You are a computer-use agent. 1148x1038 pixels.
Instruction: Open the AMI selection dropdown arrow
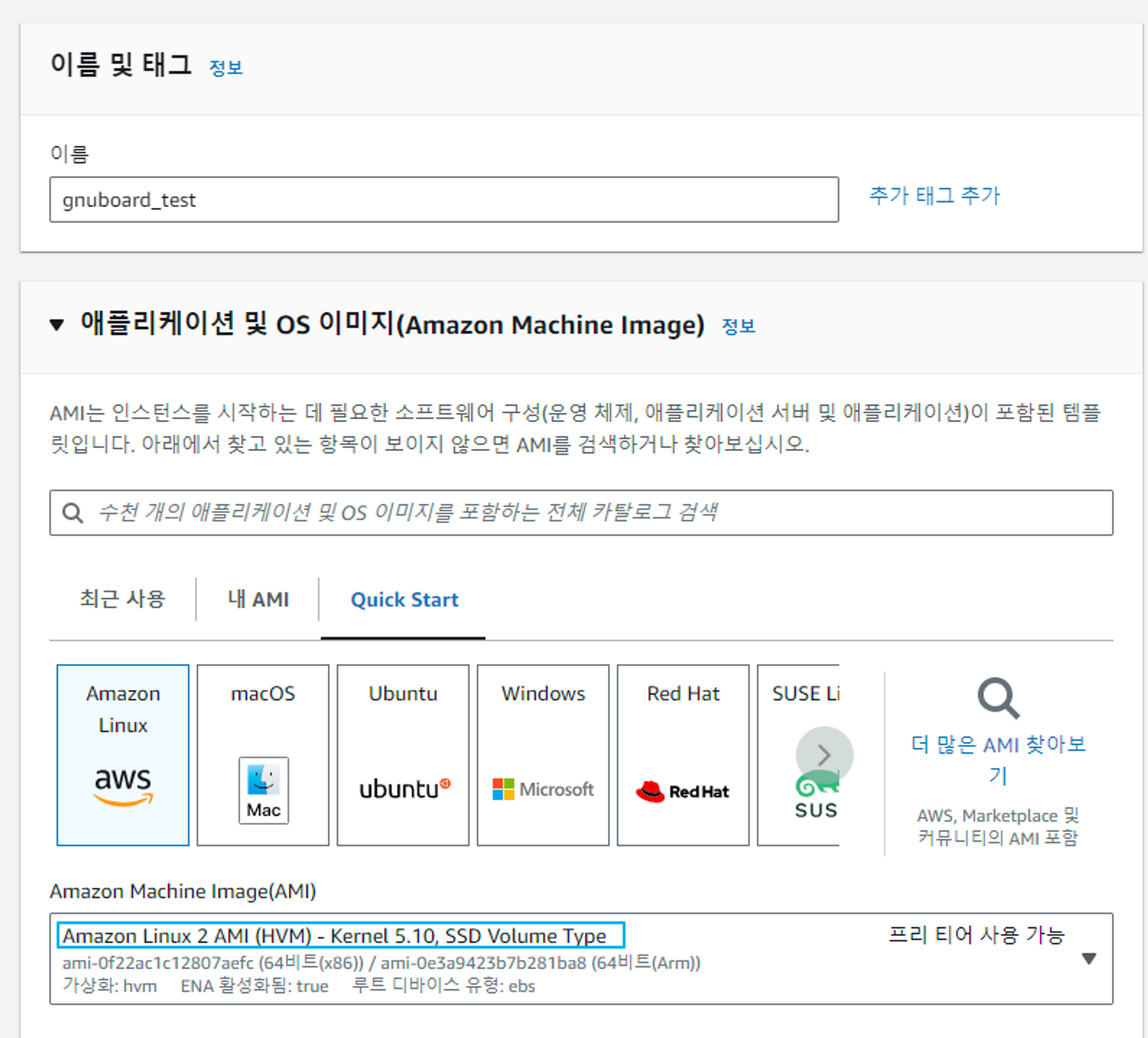(x=1088, y=958)
